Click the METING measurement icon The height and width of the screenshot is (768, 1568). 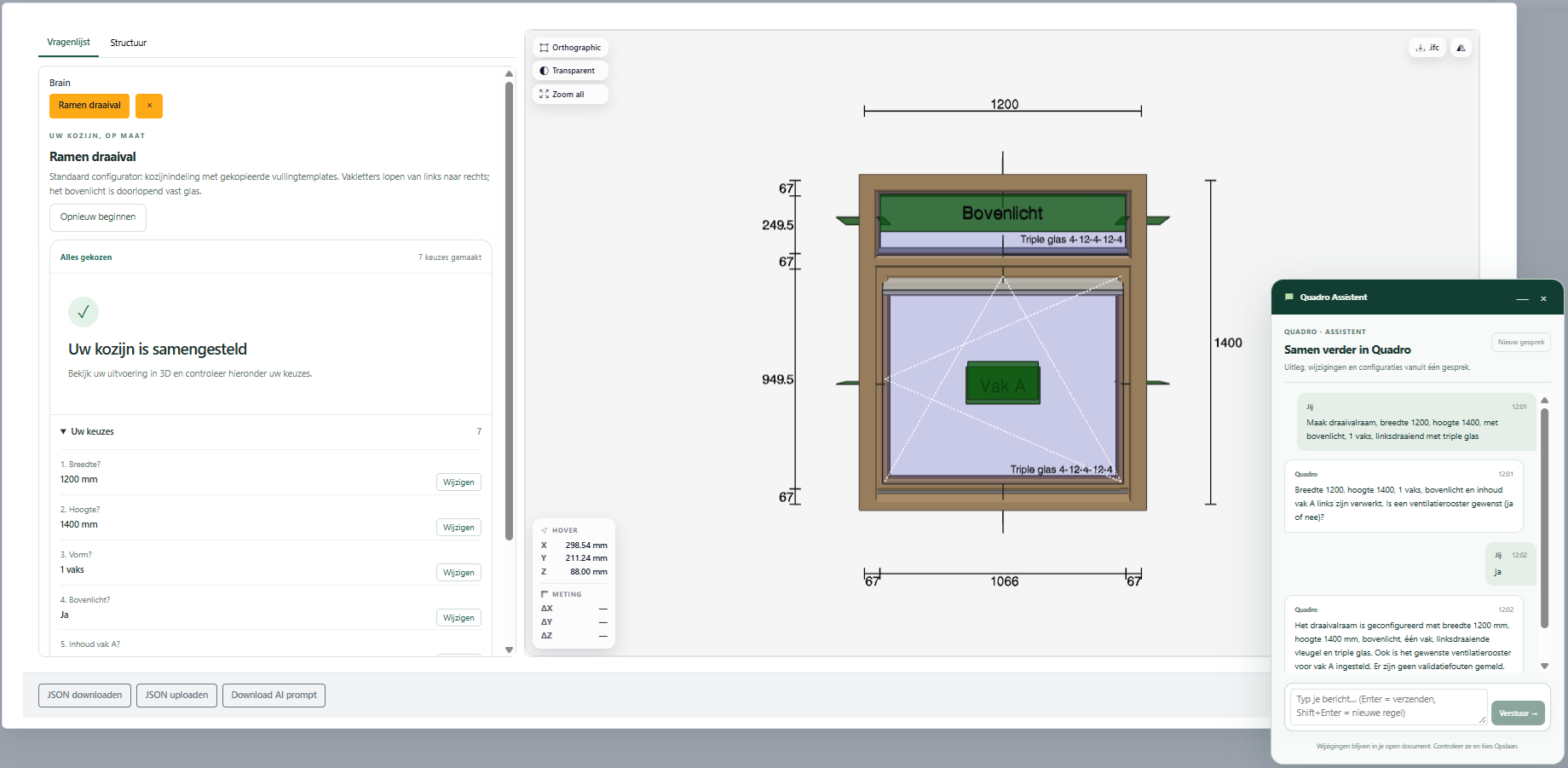point(545,594)
